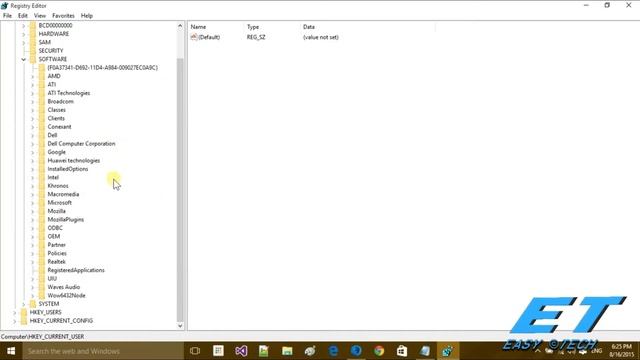640x360 pixels.
Task: Select the Waves Audio key
Action: click(x=64, y=287)
